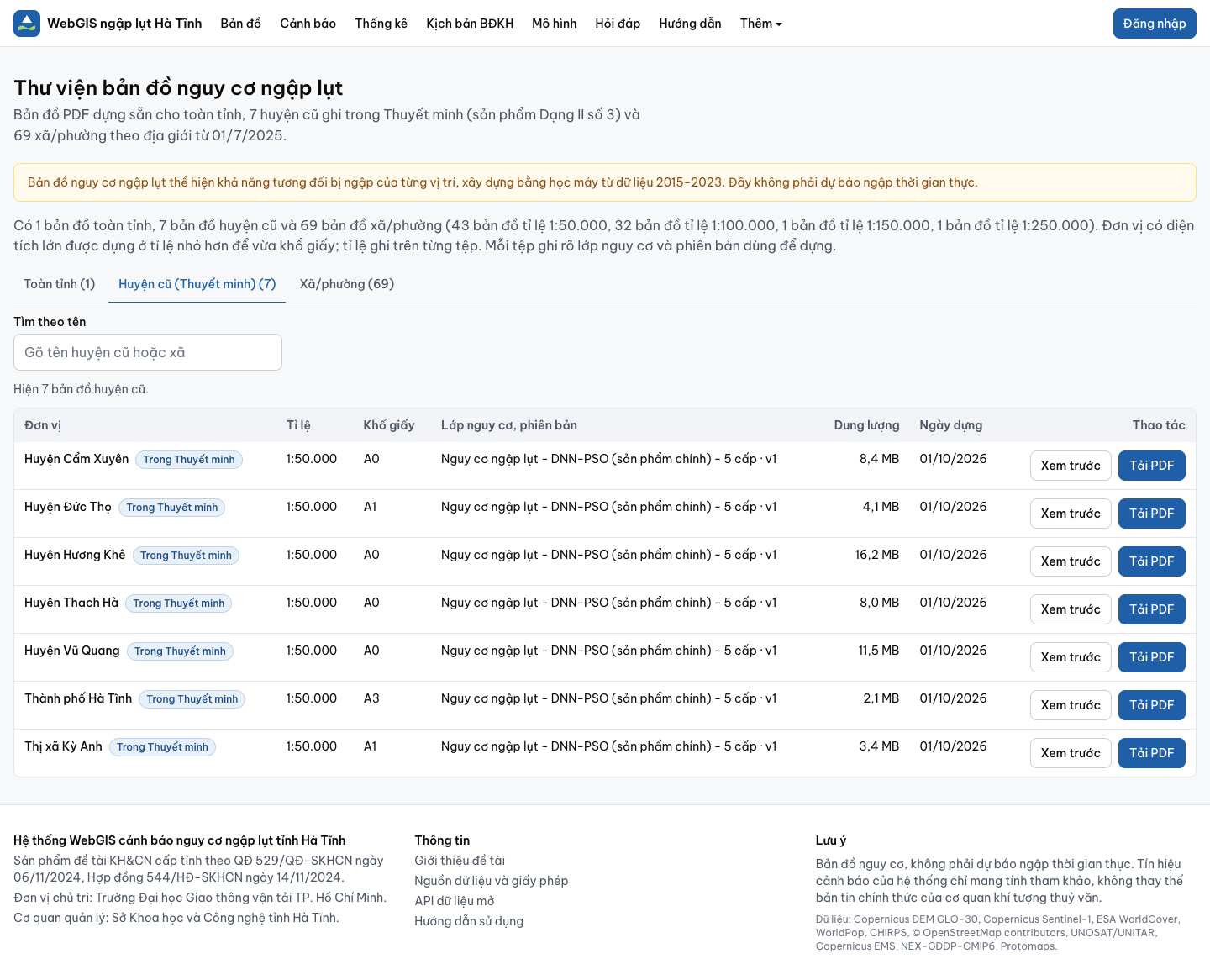Download PDF for Huyện Vũ Quang
The image size is (1210, 980).
coord(1151,657)
